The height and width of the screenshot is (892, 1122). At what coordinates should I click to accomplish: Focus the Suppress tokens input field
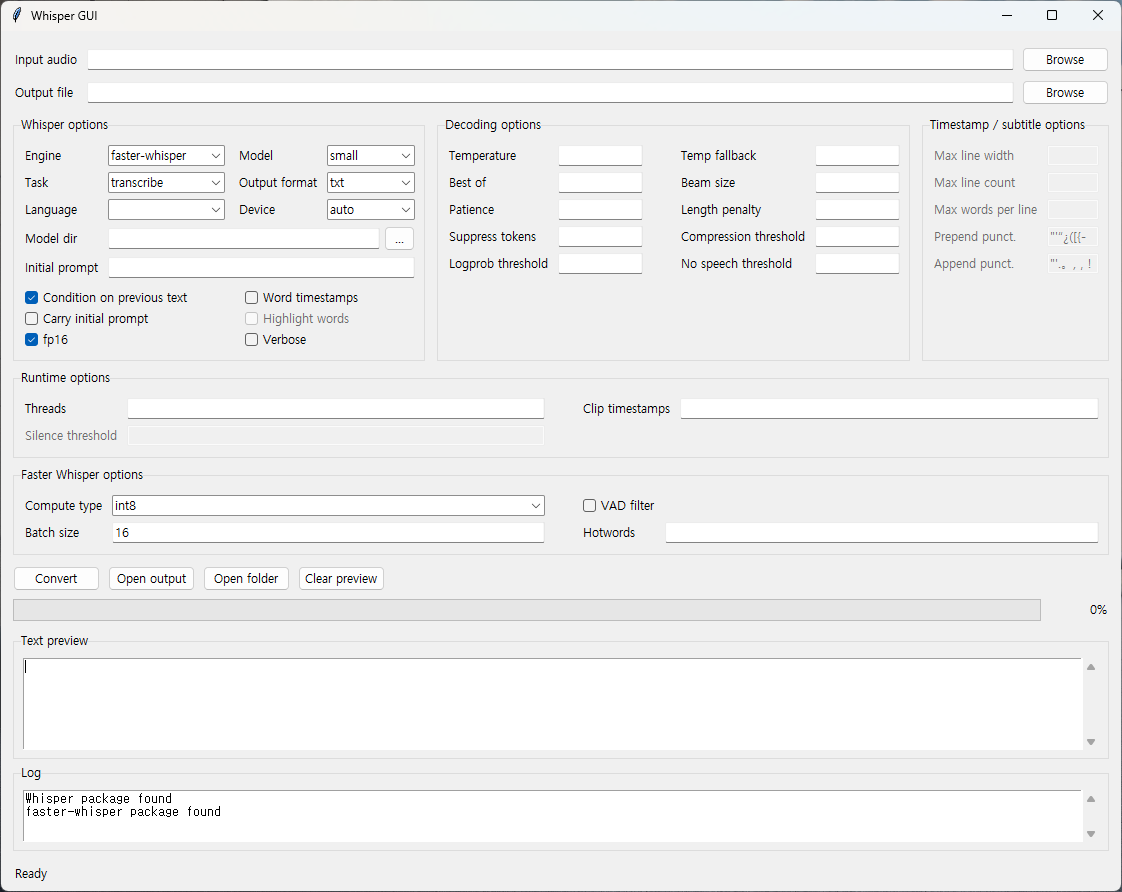600,237
